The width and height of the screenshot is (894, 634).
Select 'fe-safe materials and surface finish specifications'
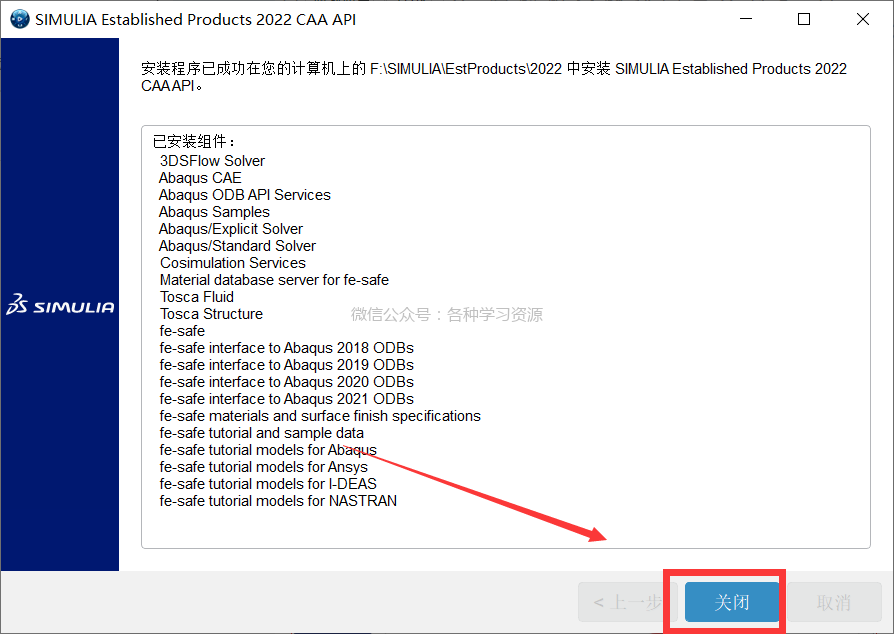[x=320, y=416]
